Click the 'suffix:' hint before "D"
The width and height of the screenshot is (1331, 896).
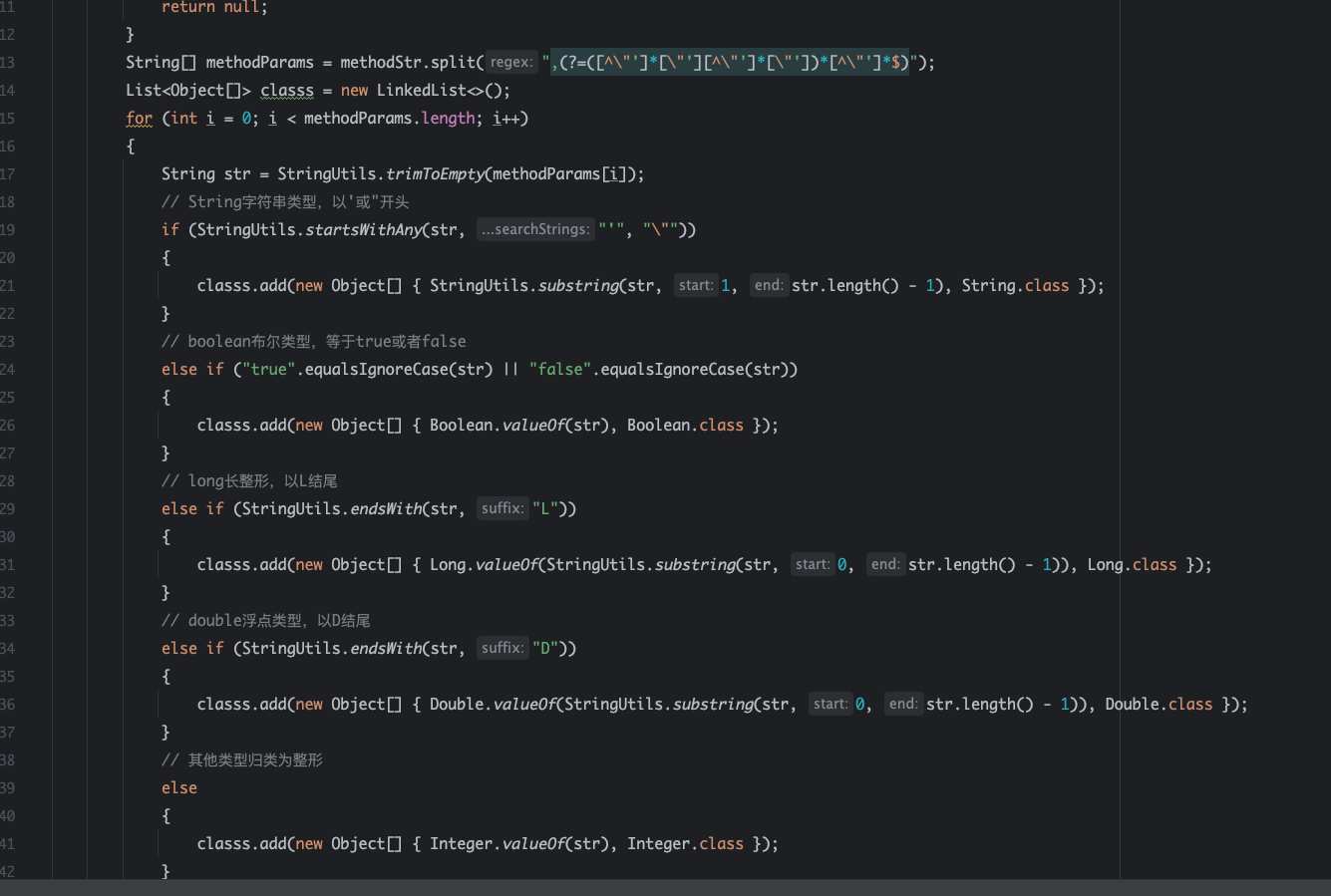tap(501, 648)
